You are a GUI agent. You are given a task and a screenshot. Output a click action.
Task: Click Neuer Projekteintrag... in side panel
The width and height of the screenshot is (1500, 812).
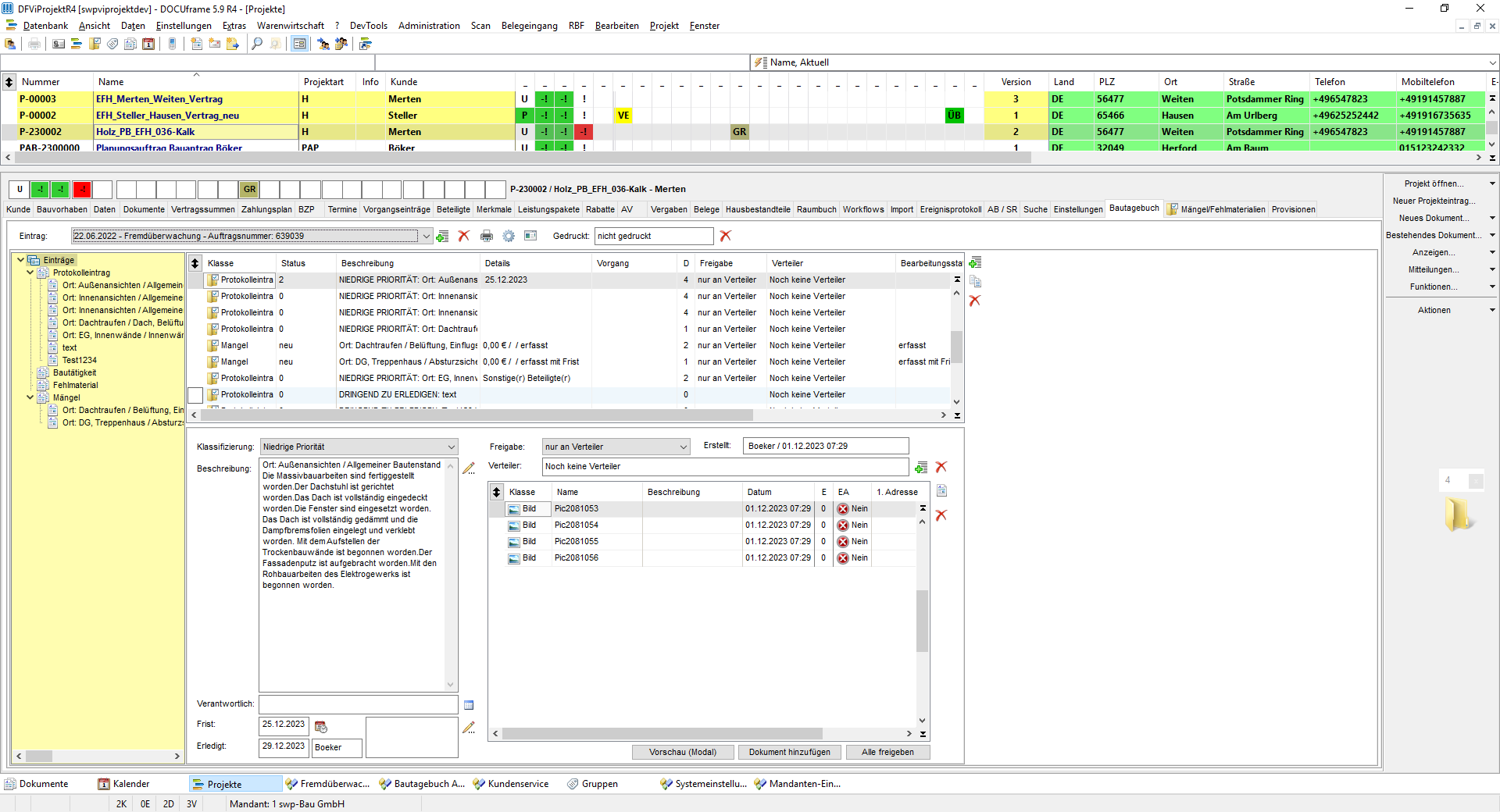pyautogui.click(x=1434, y=201)
